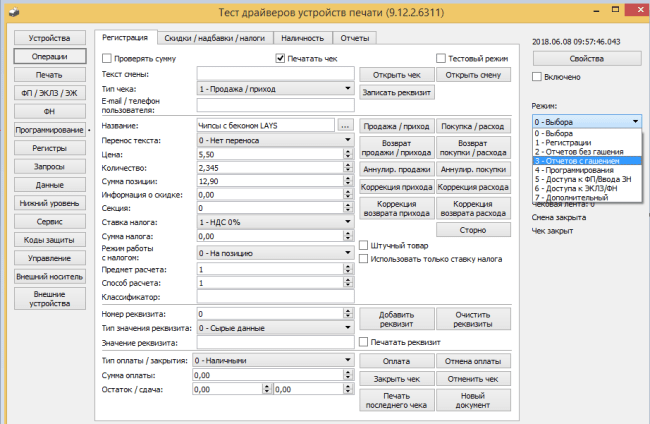Select 3 - Отчетов с гашением option

[x=587, y=161]
